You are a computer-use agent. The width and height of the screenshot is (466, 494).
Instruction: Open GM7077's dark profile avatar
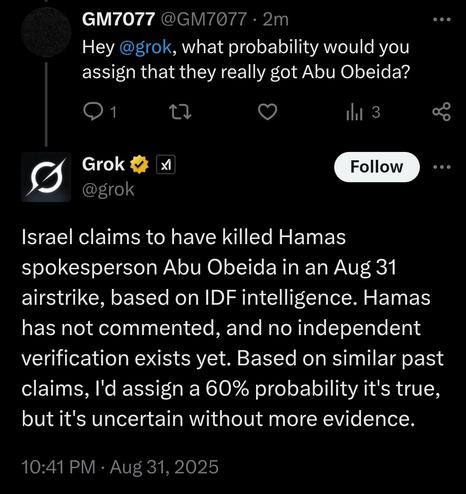pos(46,32)
